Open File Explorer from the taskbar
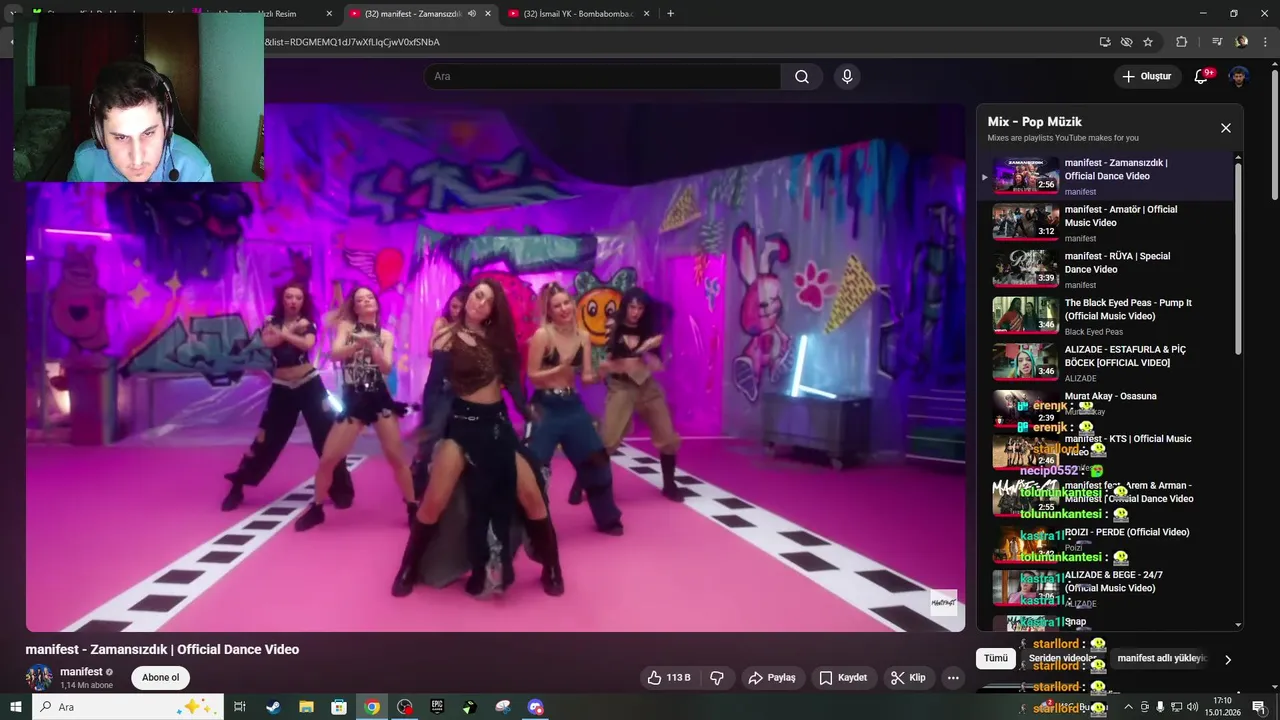Image resolution: width=1280 pixels, height=720 pixels. pyautogui.click(x=306, y=707)
